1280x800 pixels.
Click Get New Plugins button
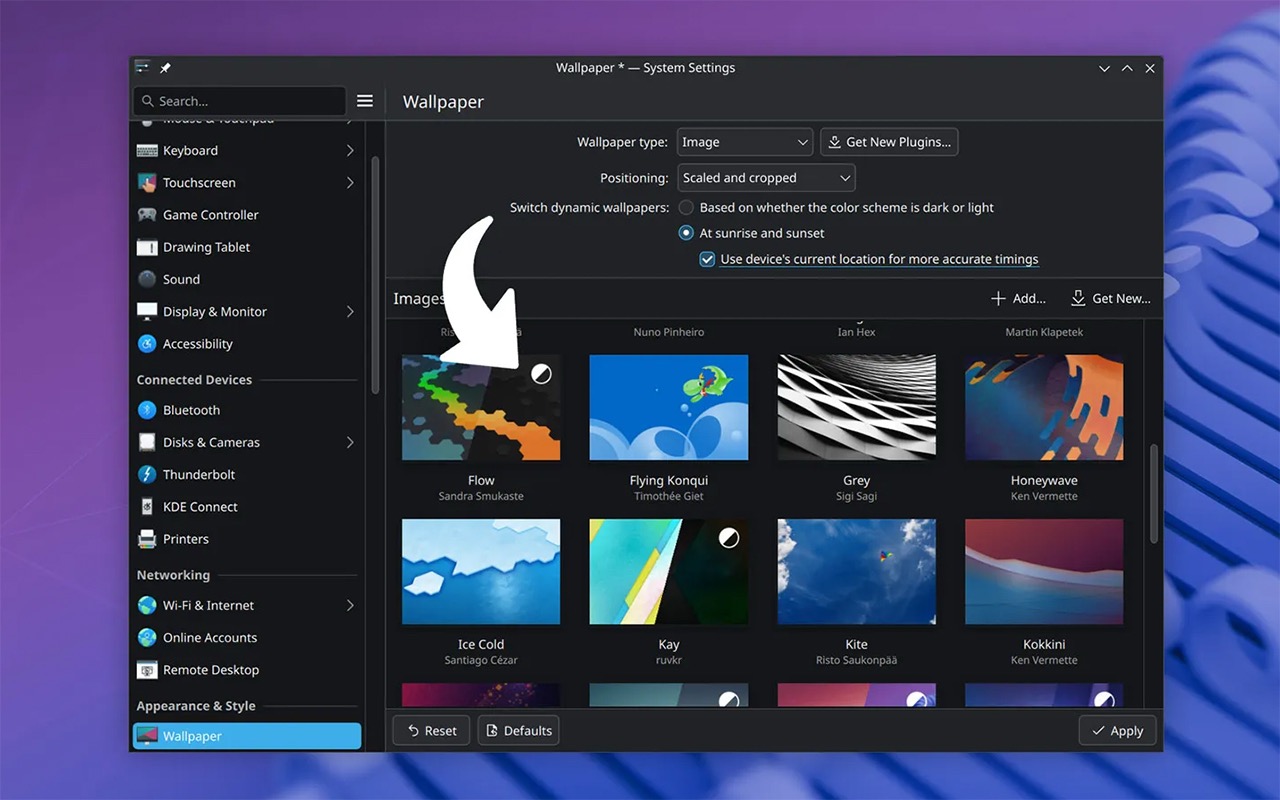[x=889, y=142]
